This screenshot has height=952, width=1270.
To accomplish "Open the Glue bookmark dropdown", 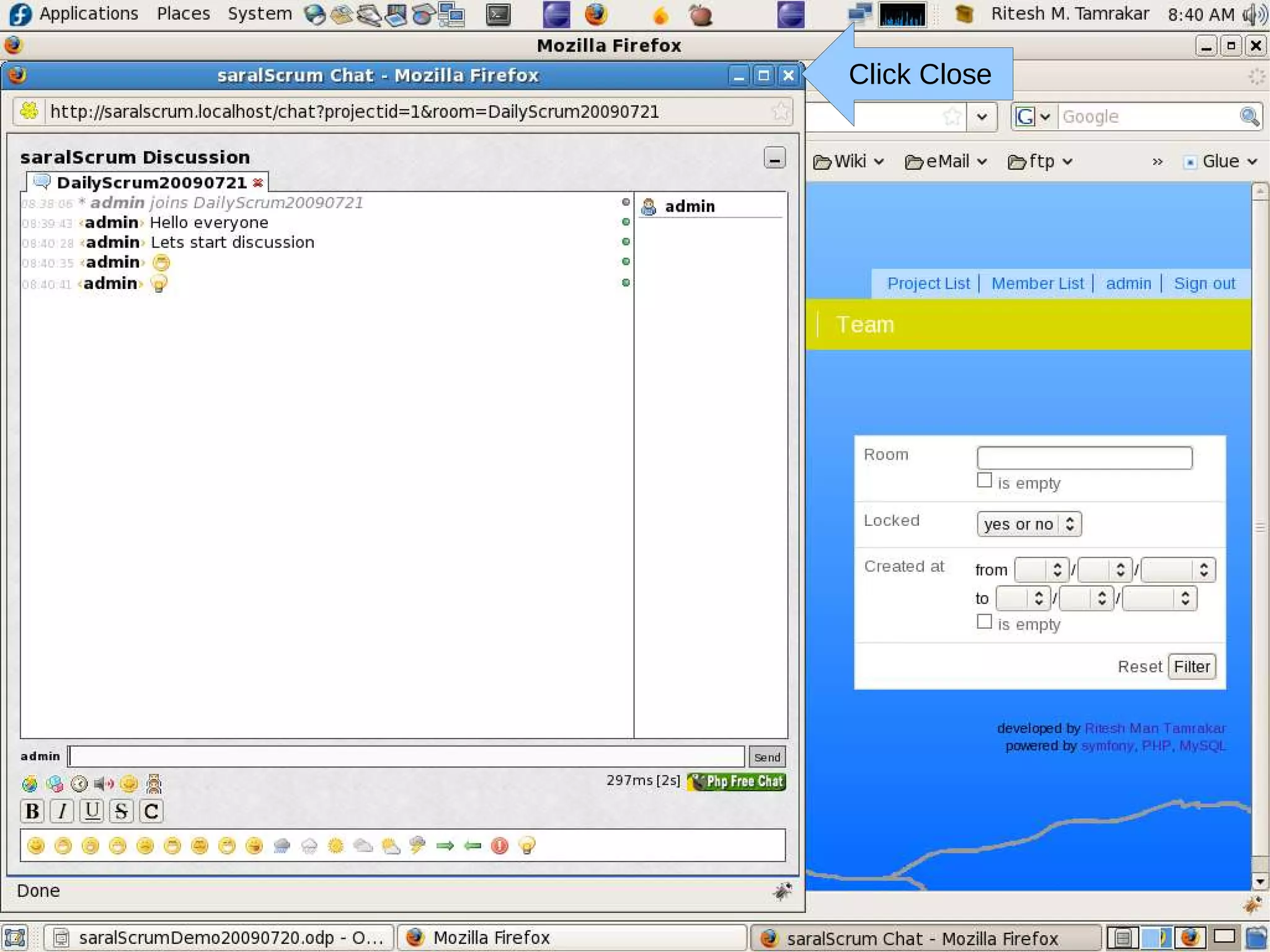I will [1220, 162].
